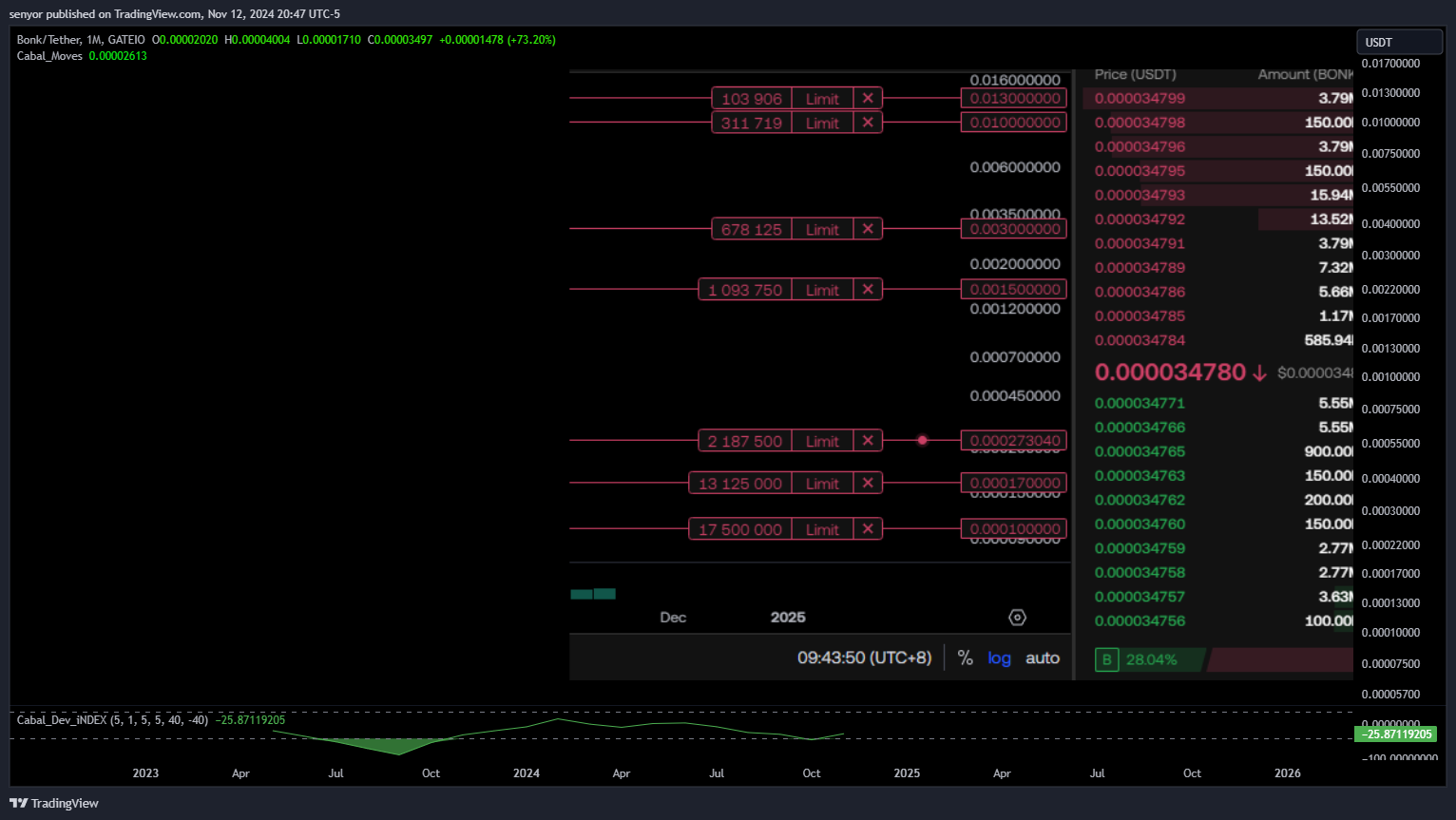Select ask price 0.000034789 in order book
The image size is (1456, 820).
(1140, 268)
